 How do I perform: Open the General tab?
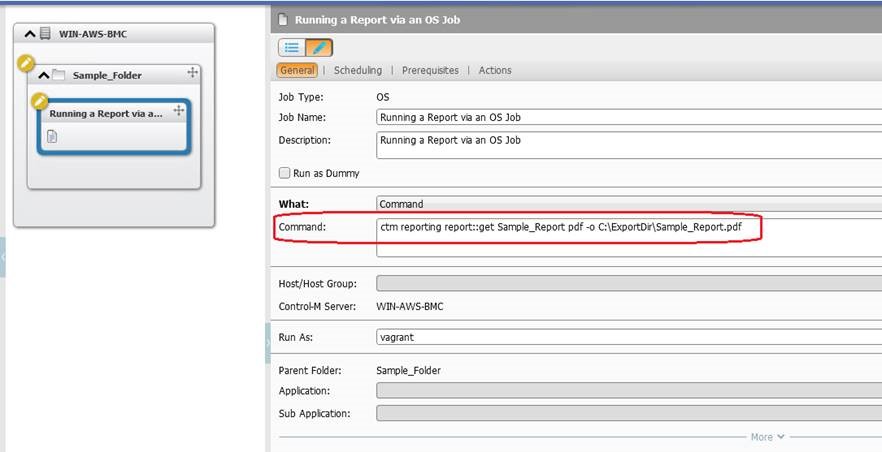click(297, 70)
